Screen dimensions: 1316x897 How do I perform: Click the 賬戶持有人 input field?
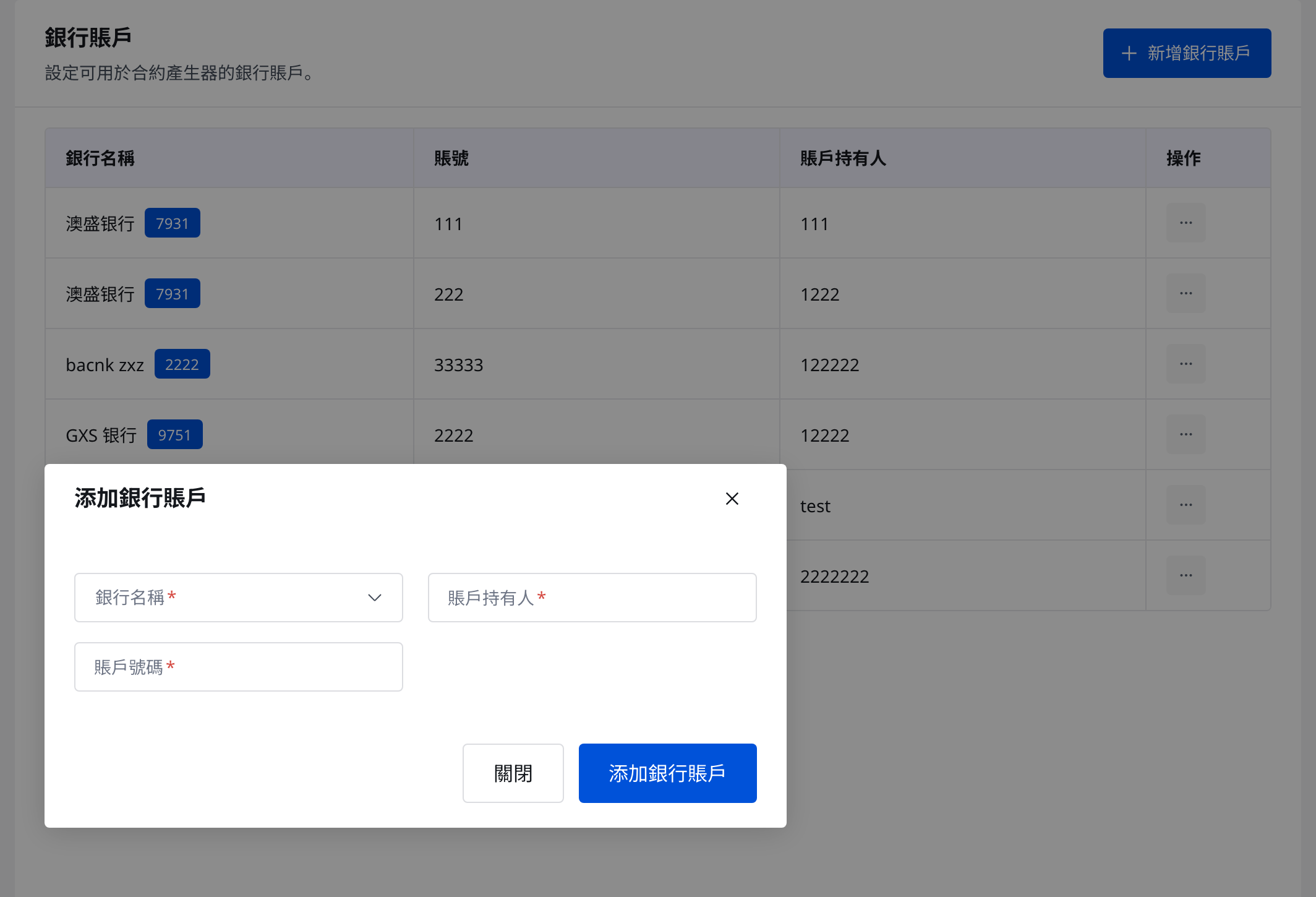(592, 598)
